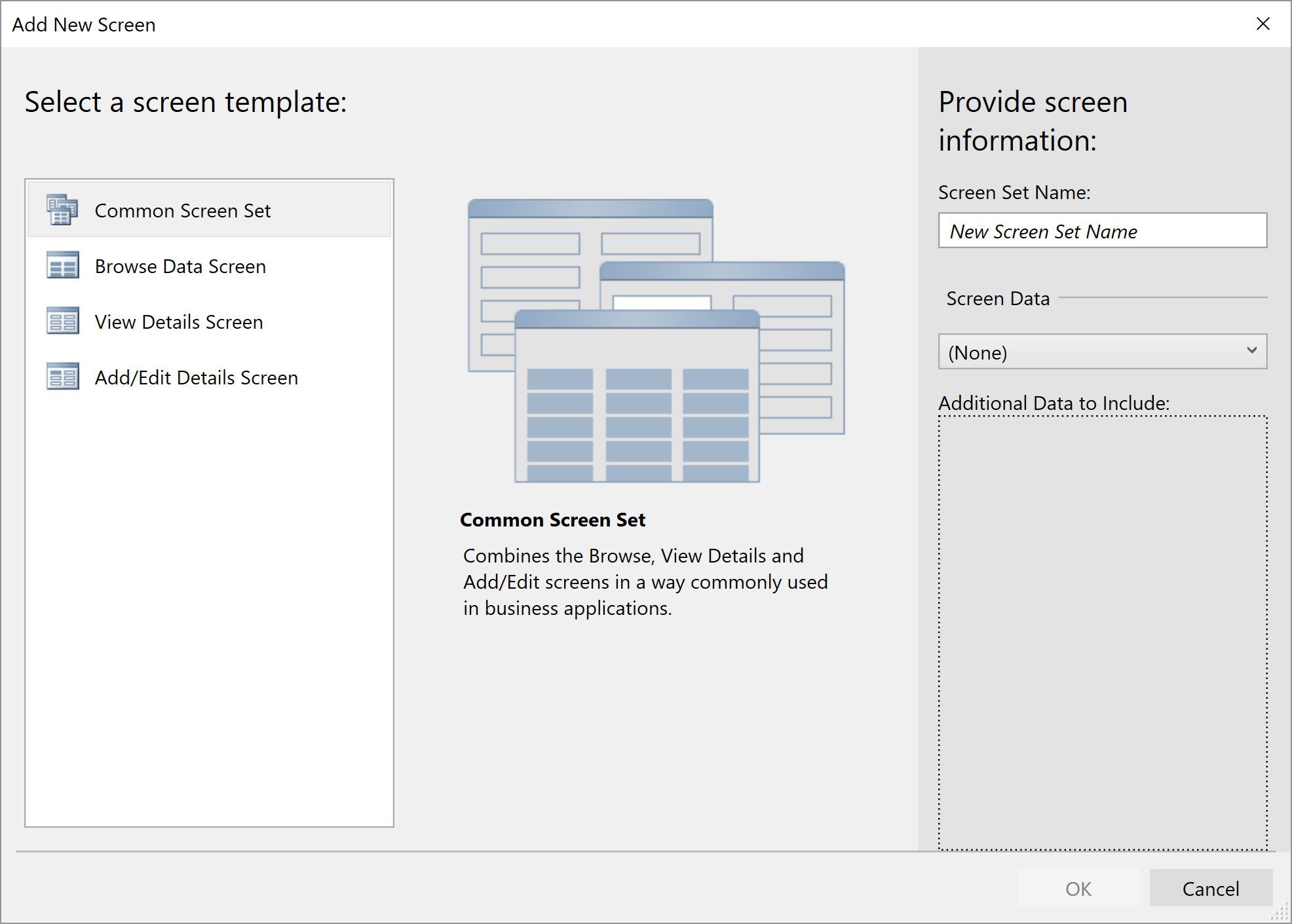Click the bold Common Screen Set heading
Image resolution: width=1292 pixels, height=924 pixels.
pos(552,520)
